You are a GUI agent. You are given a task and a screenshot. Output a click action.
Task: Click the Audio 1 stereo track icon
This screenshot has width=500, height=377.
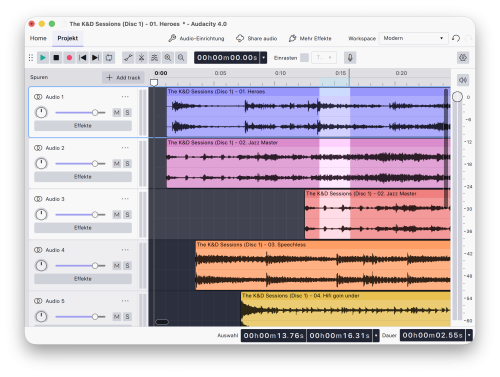pos(38,97)
